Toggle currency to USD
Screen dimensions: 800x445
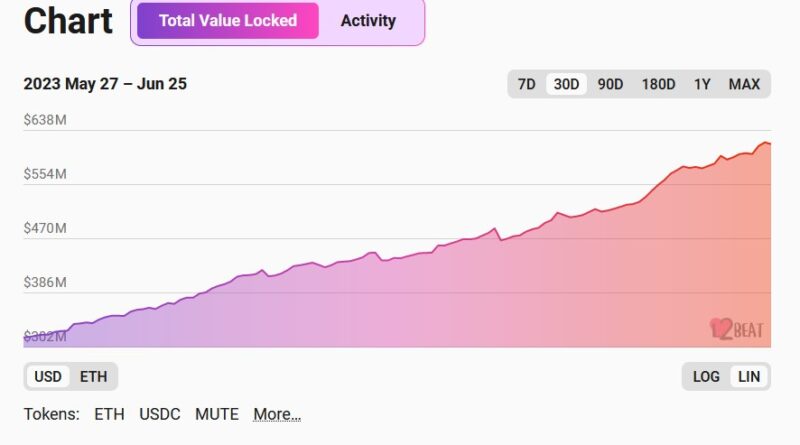point(48,376)
